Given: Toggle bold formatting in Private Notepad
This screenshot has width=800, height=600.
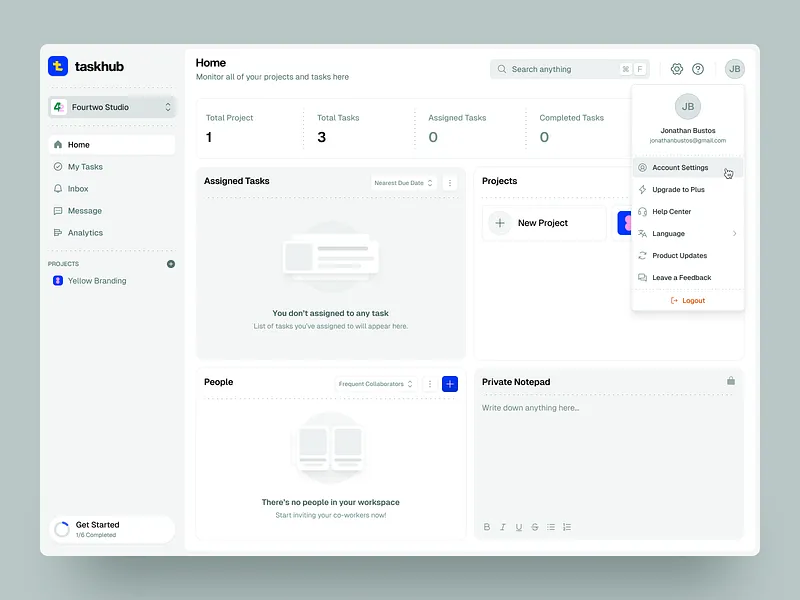Looking at the screenshot, I should [x=487, y=527].
